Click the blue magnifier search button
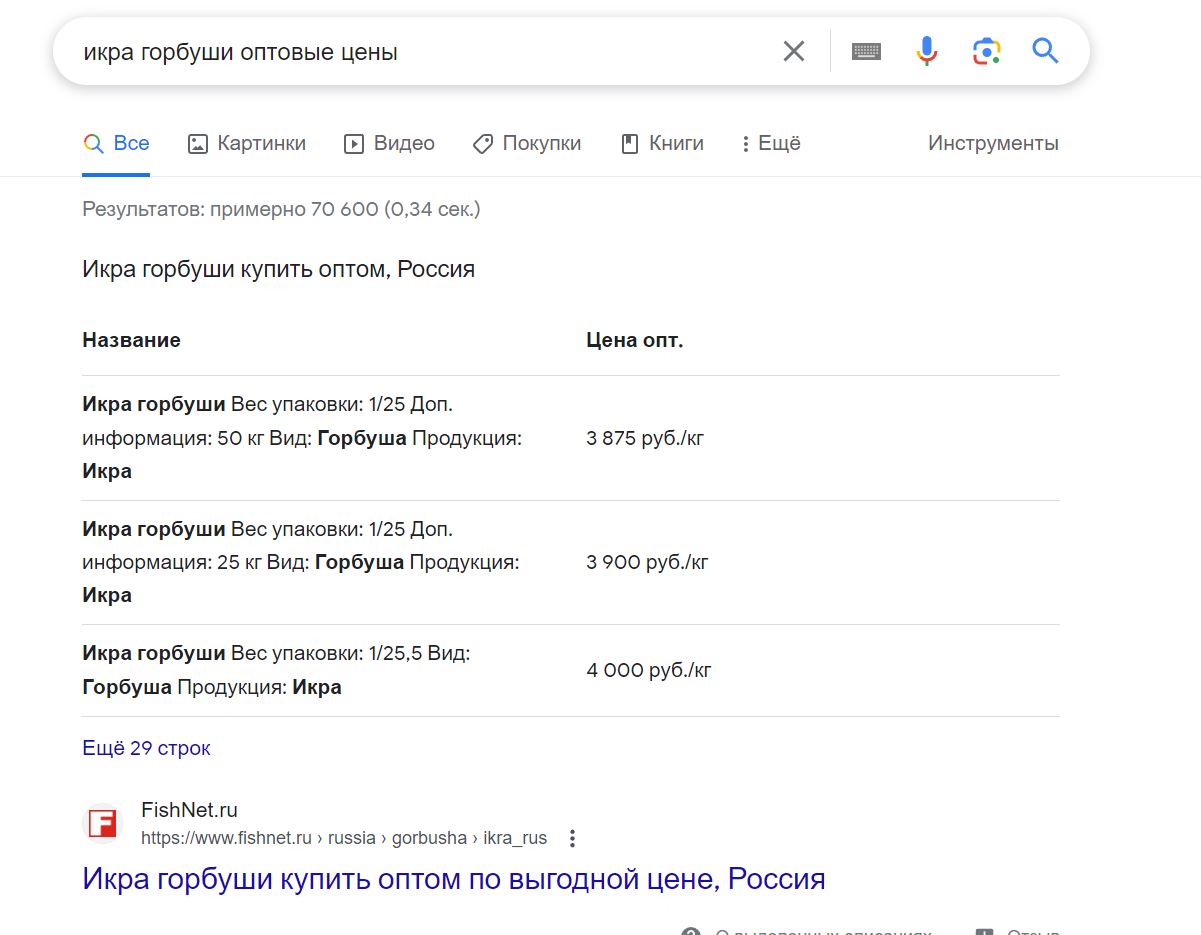This screenshot has height=935, width=1201. click(1045, 51)
